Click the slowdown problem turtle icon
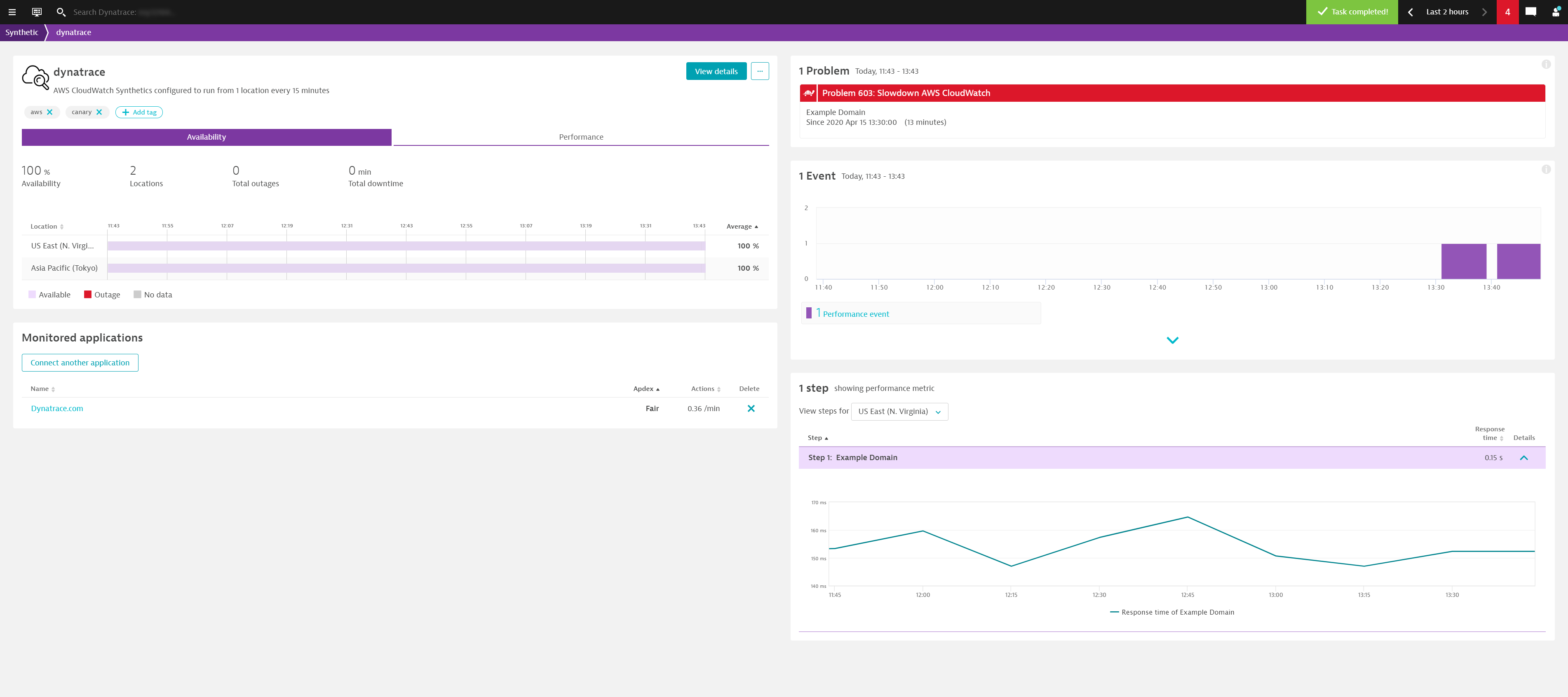Screen dimensions: 1568x697 click(x=808, y=93)
